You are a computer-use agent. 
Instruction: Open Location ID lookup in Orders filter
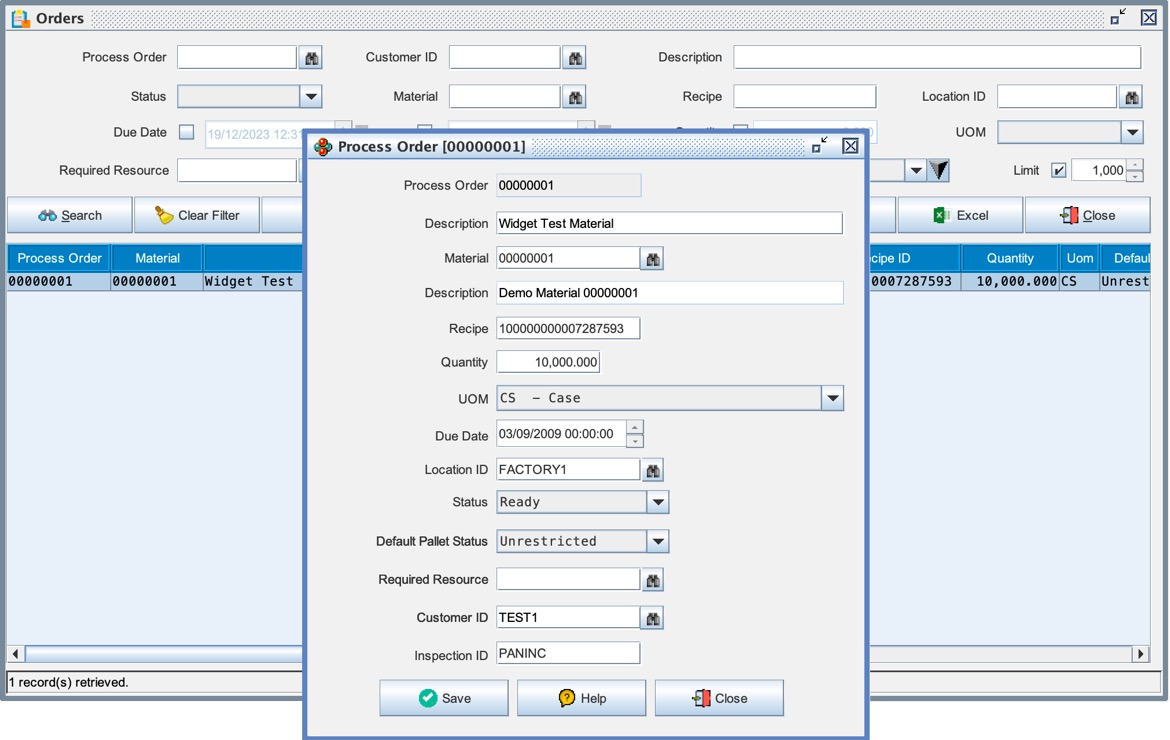pyautogui.click(x=1131, y=97)
